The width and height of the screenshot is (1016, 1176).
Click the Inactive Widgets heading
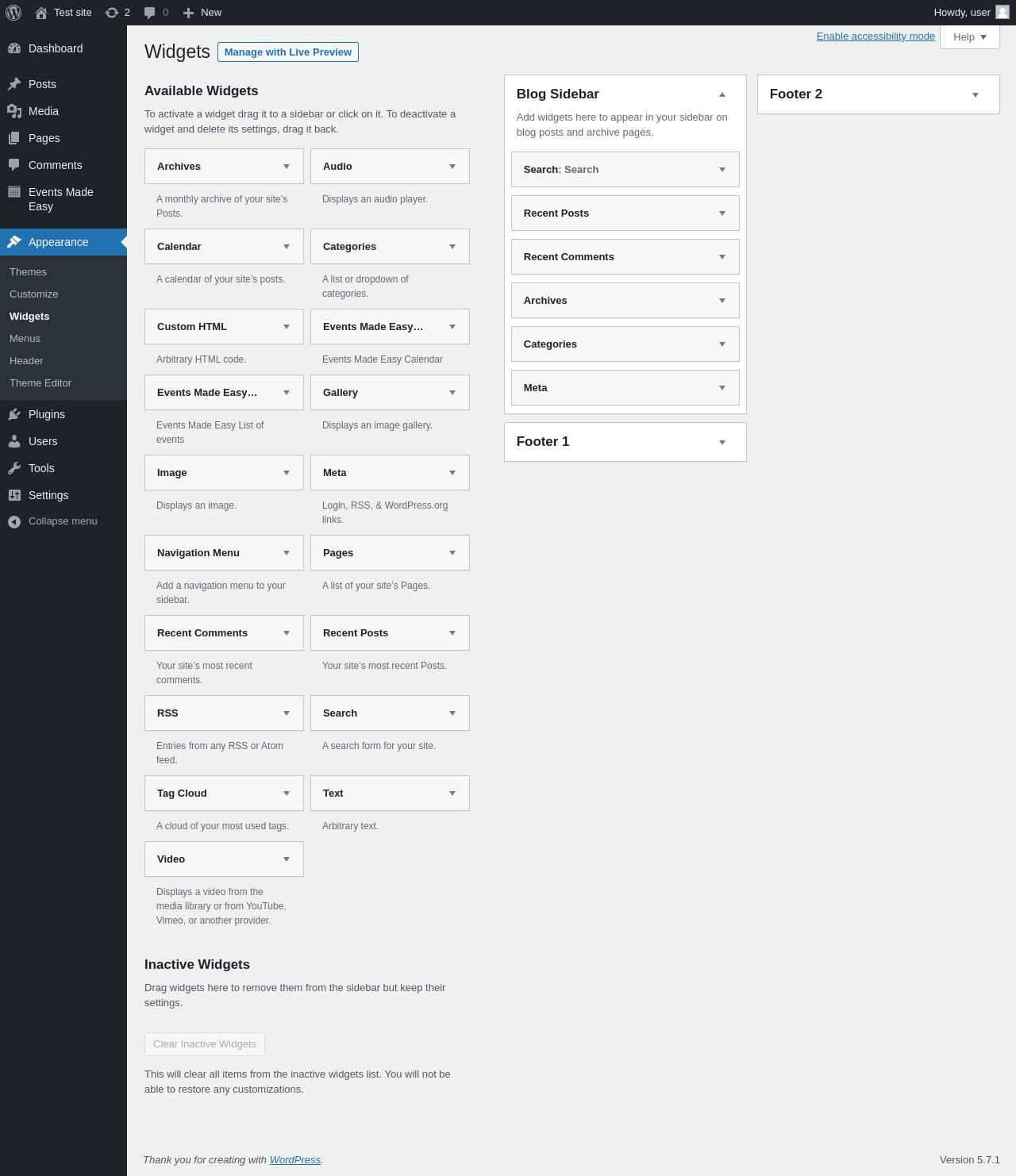(197, 965)
